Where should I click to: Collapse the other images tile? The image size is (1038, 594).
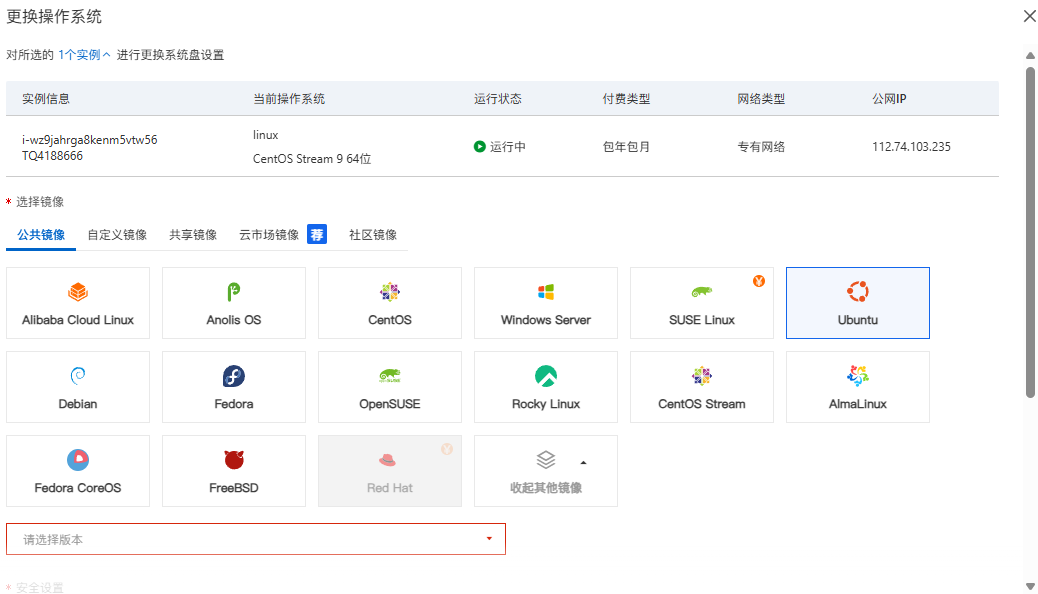click(x=546, y=471)
